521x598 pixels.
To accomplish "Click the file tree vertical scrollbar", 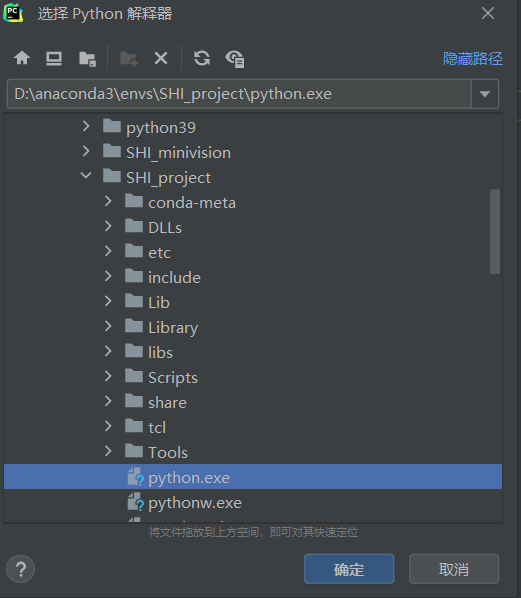I will (495, 231).
